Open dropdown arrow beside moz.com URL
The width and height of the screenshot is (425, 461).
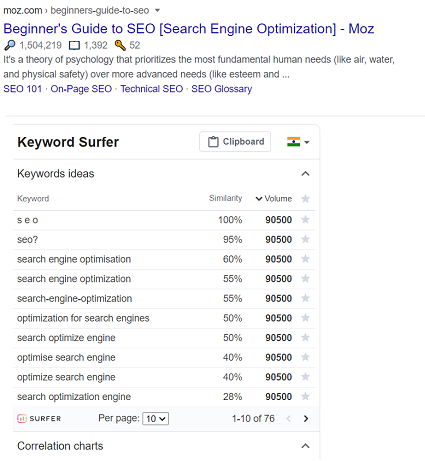tap(157, 11)
